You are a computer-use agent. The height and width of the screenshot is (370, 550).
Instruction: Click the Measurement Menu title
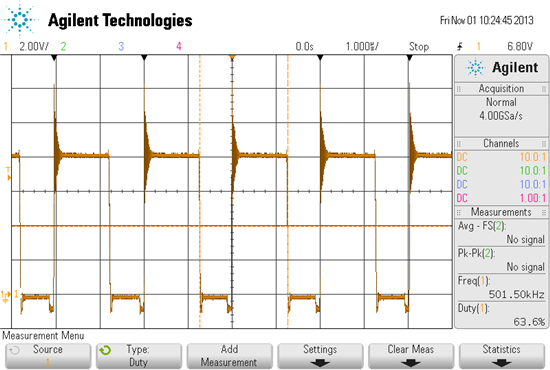[x=43, y=336]
